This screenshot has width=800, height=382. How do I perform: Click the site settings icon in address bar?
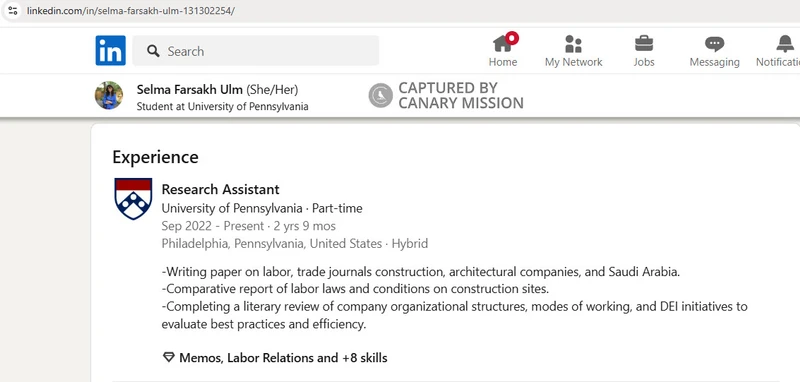point(13,10)
